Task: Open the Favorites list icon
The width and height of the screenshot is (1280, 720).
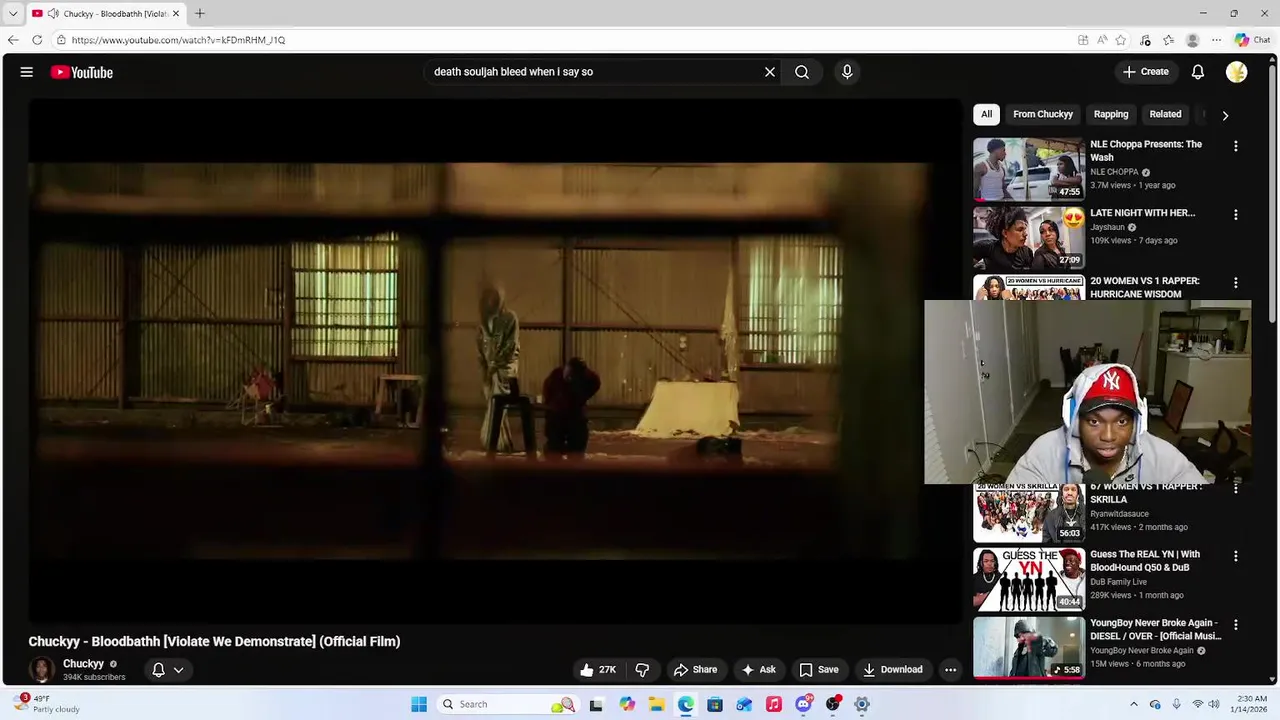Action: pos(1168,40)
